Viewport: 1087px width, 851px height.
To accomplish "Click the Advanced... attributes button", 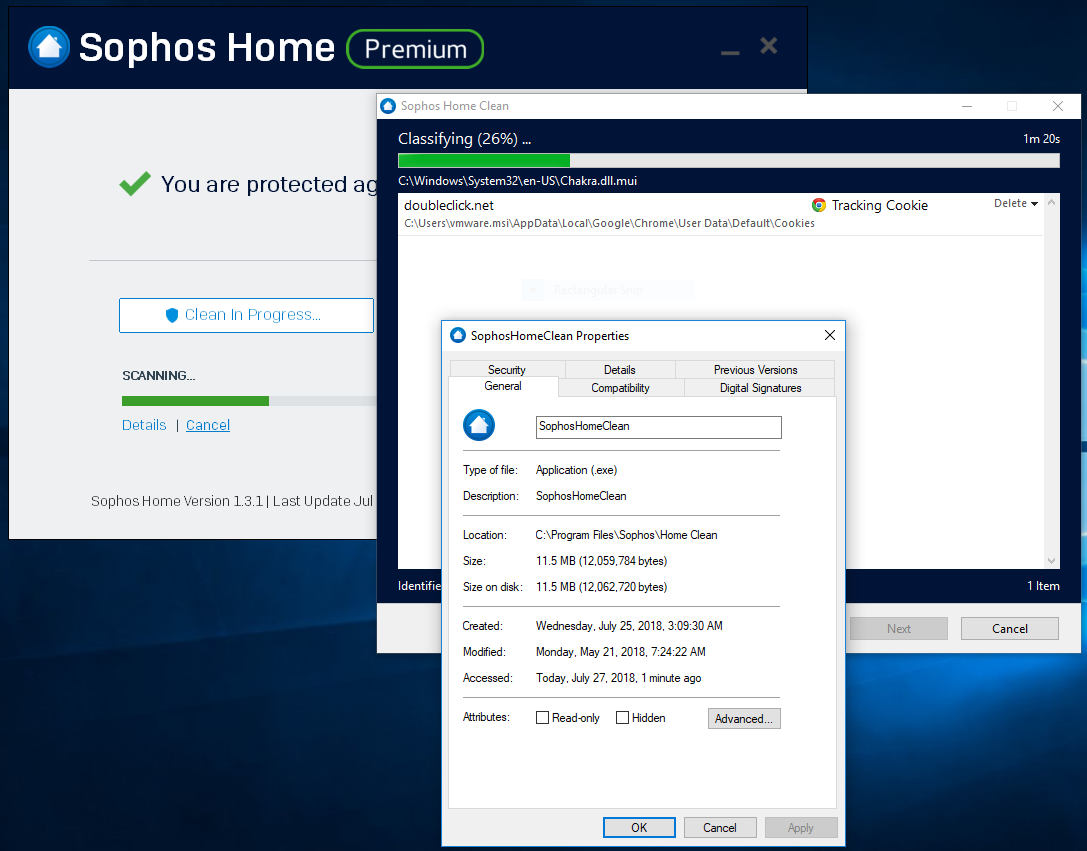I will point(744,719).
